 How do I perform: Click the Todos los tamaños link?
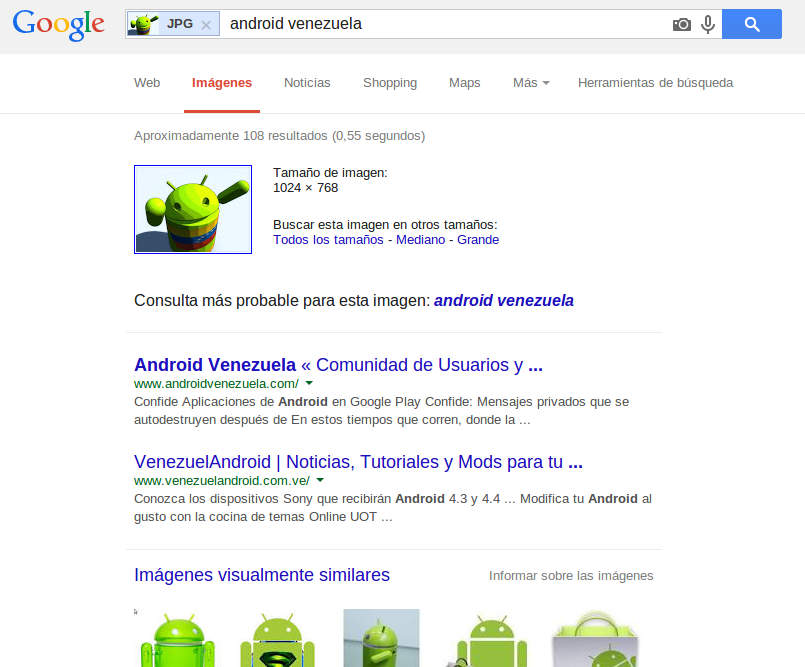328,240
